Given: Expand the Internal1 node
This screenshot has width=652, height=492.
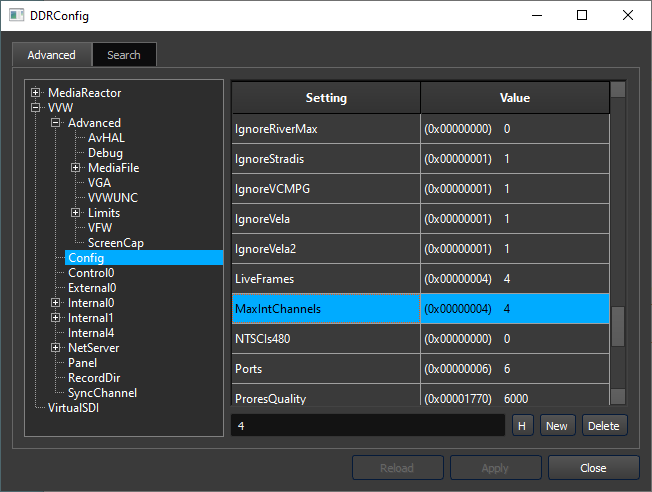Looking at the screenshot, I should tap(56, 318).
